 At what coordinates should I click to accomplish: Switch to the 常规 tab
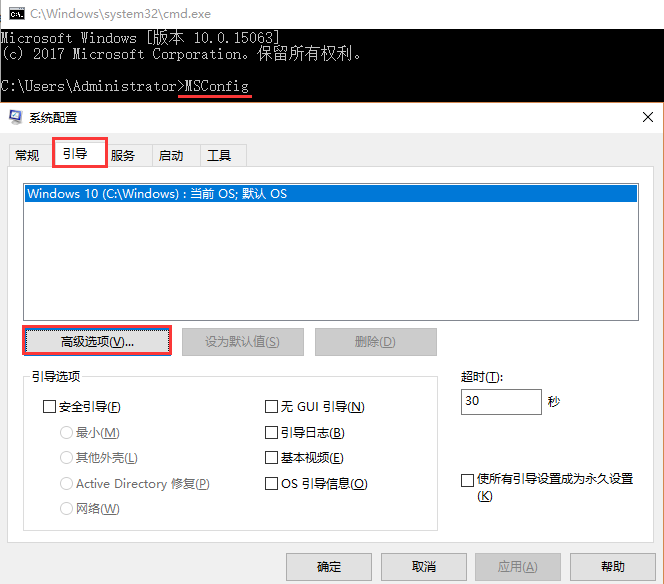[x=27, y=155]
